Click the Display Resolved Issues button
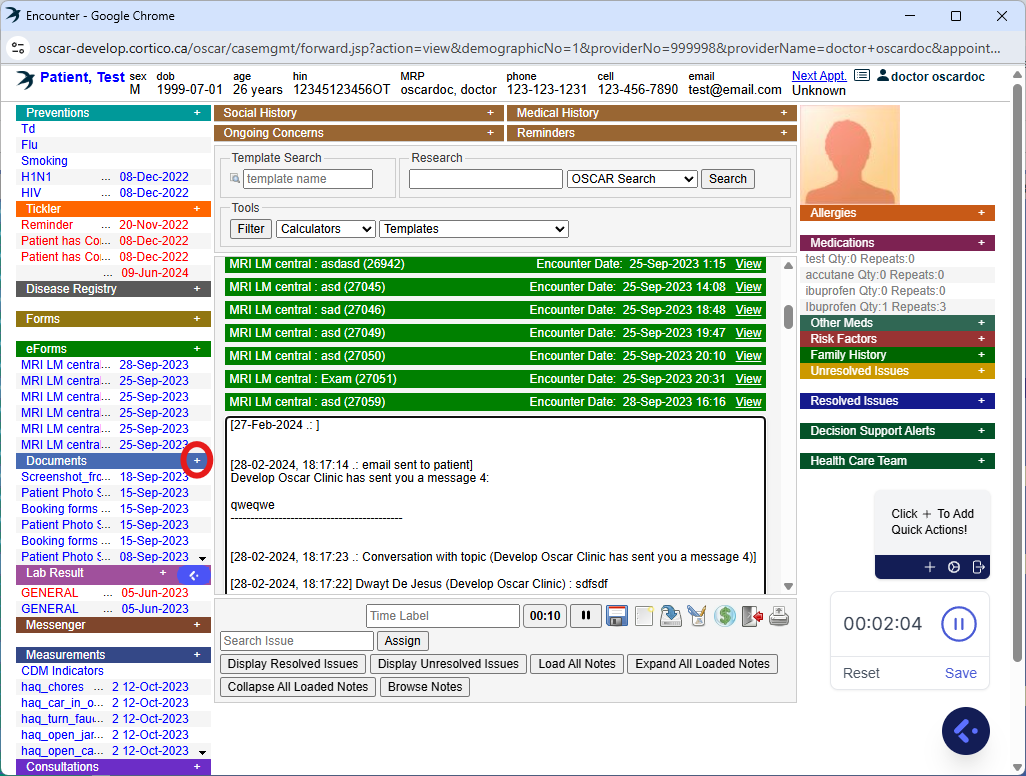1026x776 pixels. point(293,664)
